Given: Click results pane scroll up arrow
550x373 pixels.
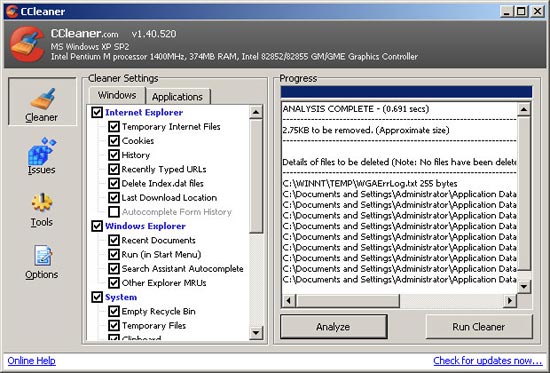Looking at the screenshot, I should (x=524, y=109).
